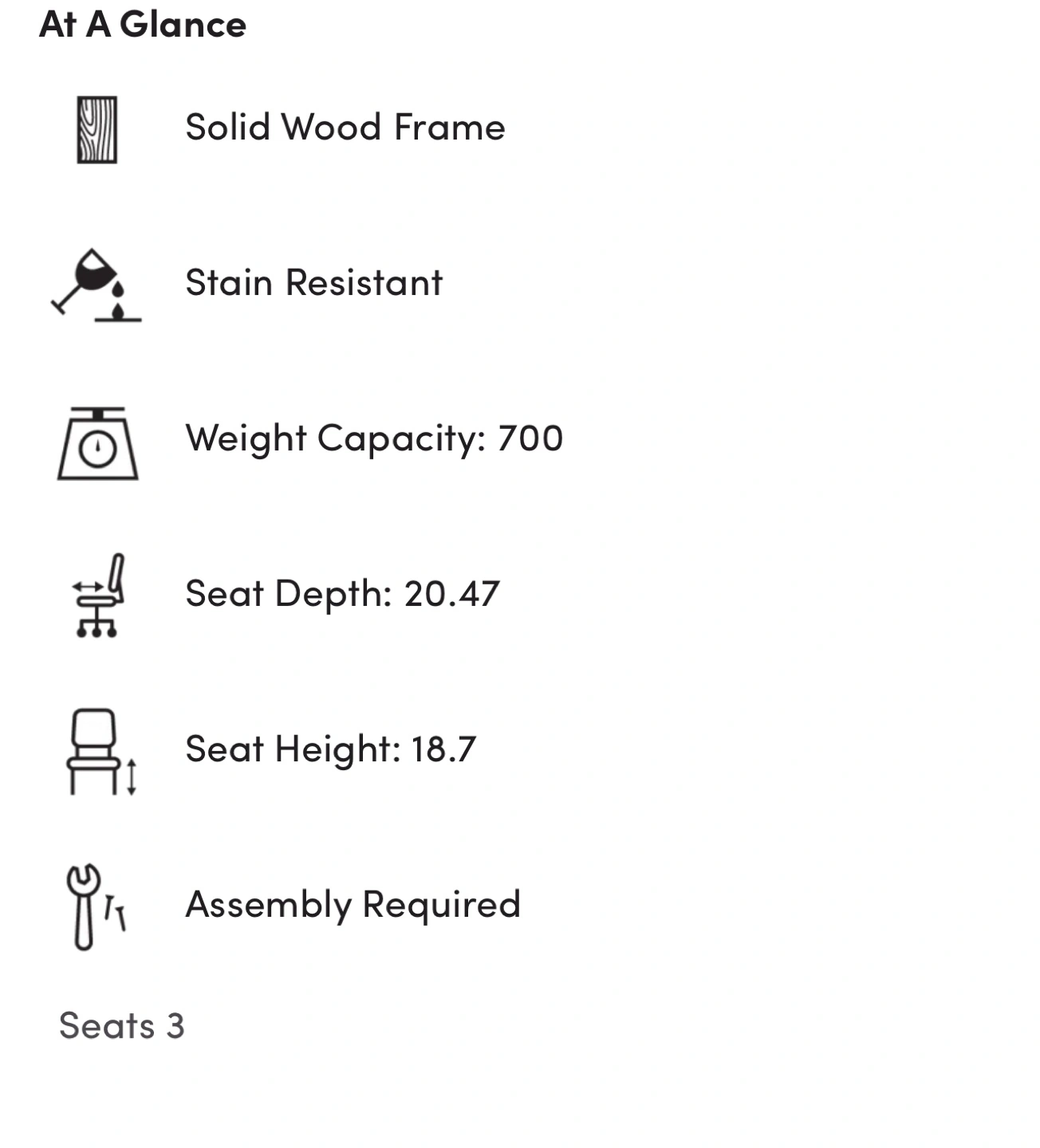
Task: Click the At A Glance heading
Action: pyautogui.click(x=143, y=24)
